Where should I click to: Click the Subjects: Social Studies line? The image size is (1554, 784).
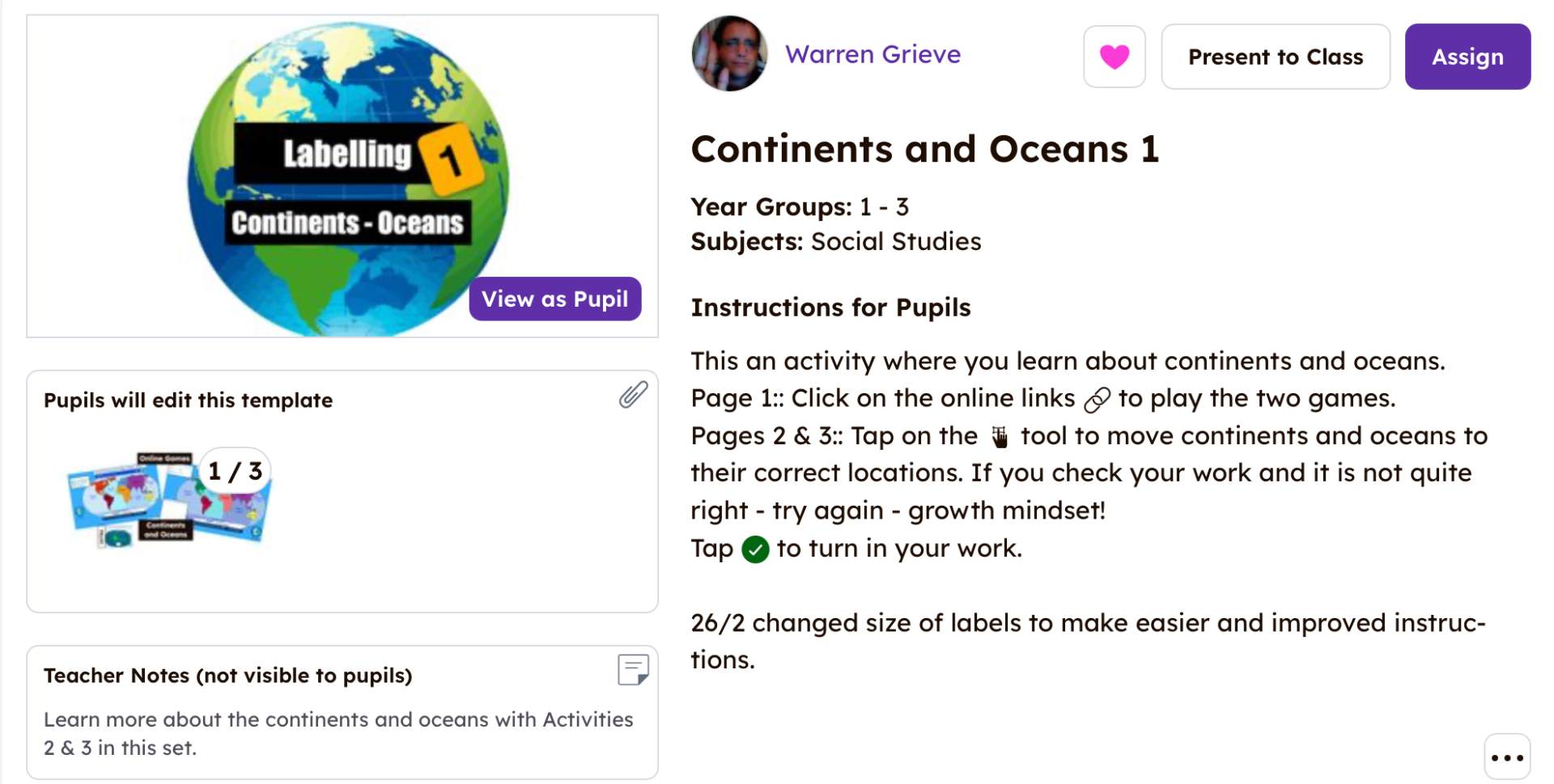click(835, 242)
